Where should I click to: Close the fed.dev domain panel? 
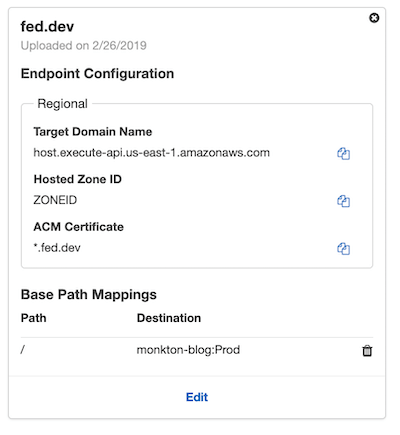[374, 18]
